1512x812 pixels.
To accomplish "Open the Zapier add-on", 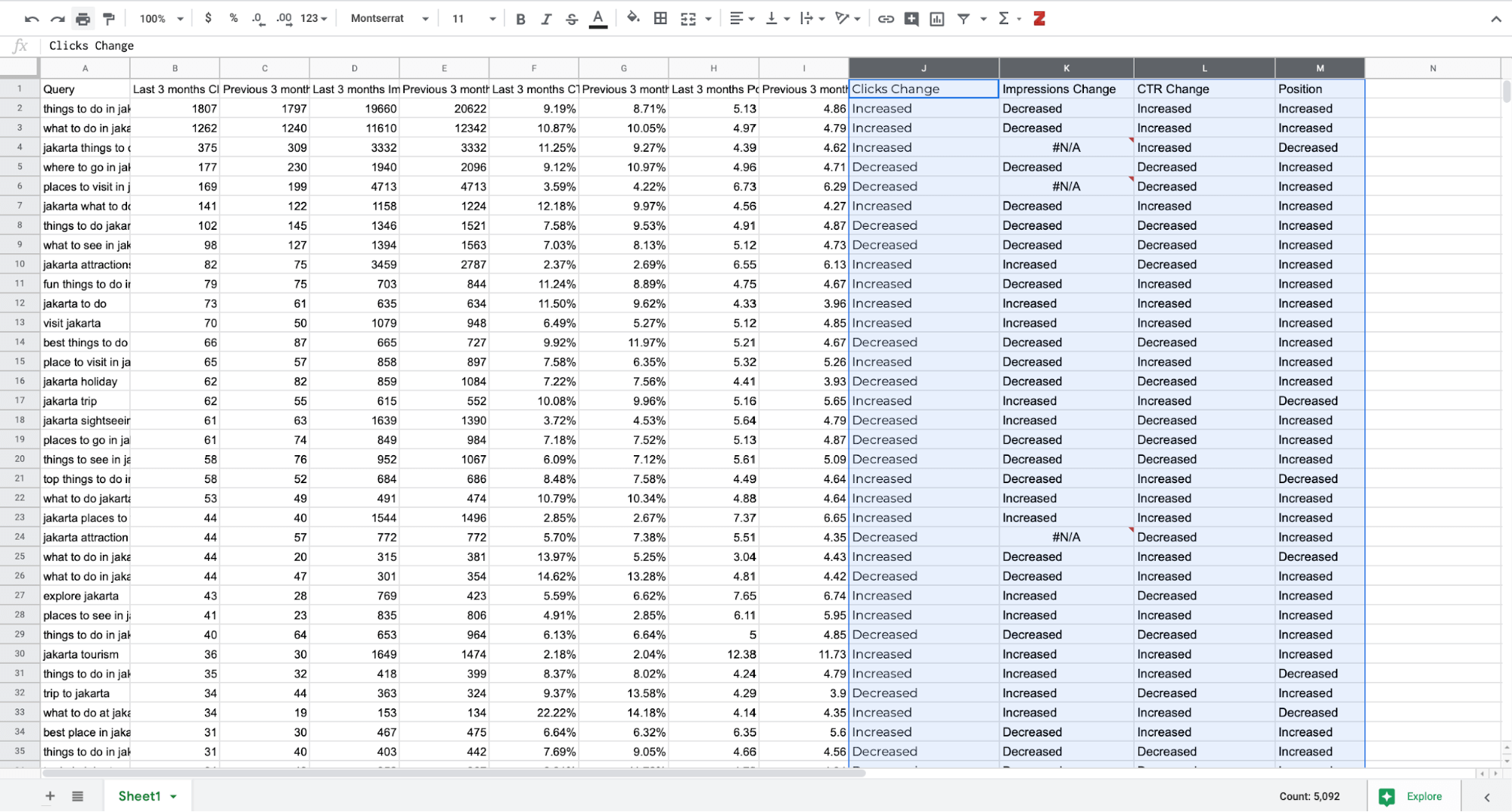I will [1039, 18].
